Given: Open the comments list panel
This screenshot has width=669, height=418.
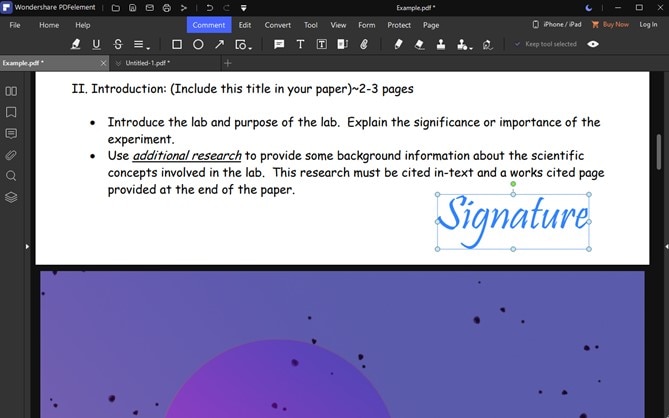Looking at the screenshot, I should point(11,134).
